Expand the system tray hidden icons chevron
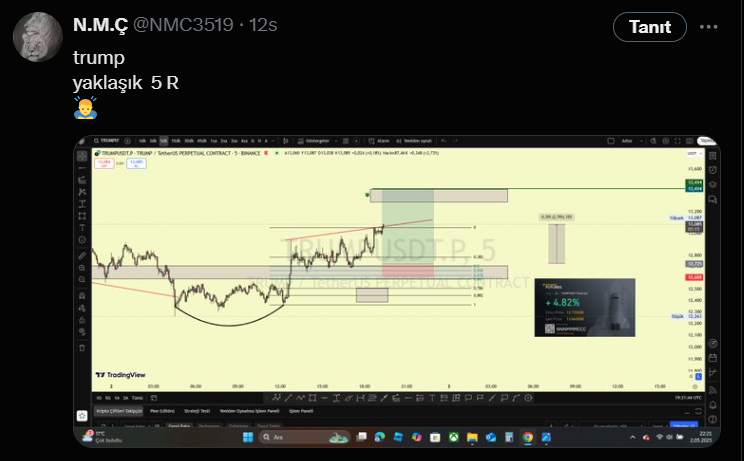The image size is (744, 461). (x=632, y=437)
